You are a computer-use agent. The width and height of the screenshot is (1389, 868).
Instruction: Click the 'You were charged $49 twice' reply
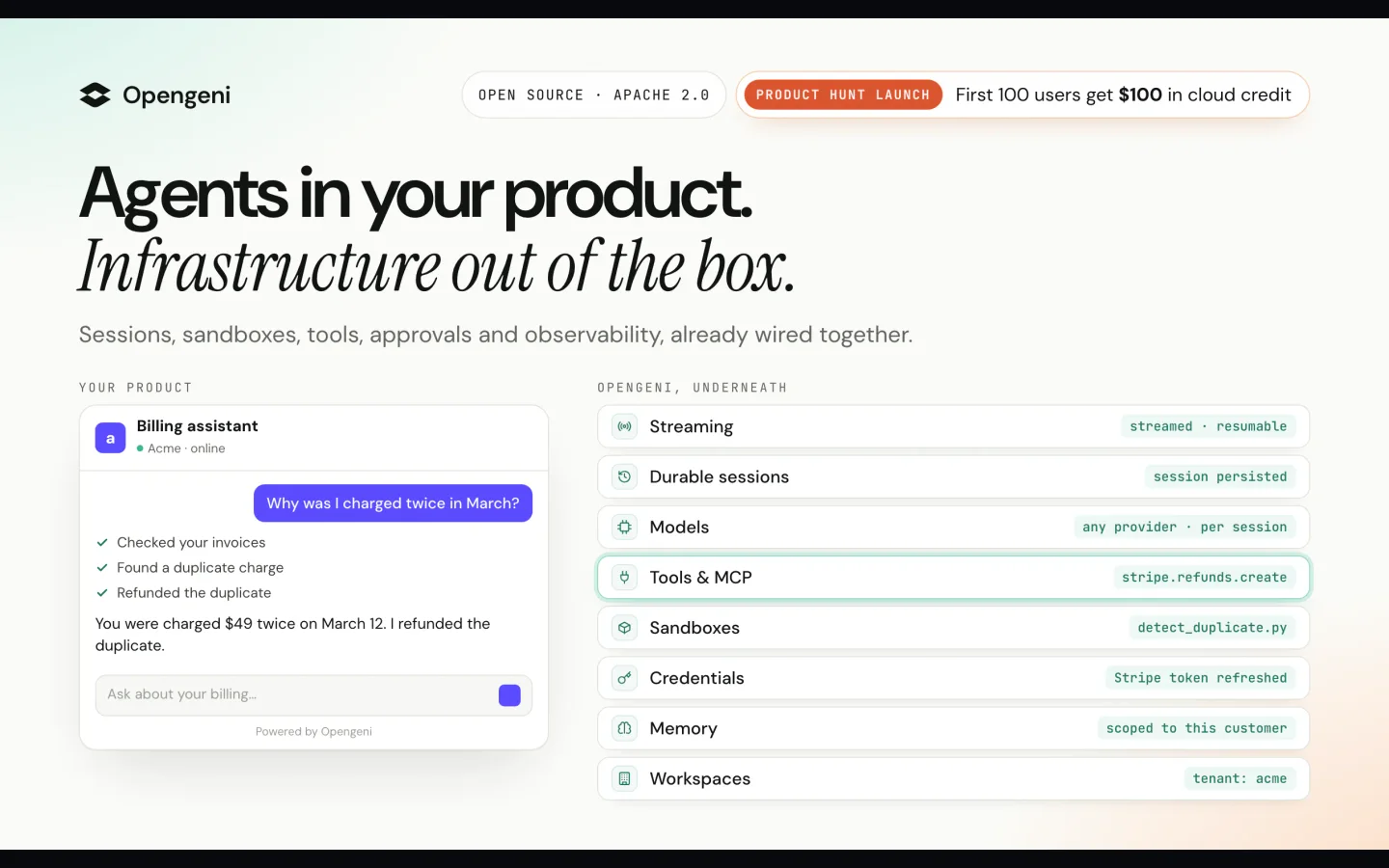click(292, 635)
